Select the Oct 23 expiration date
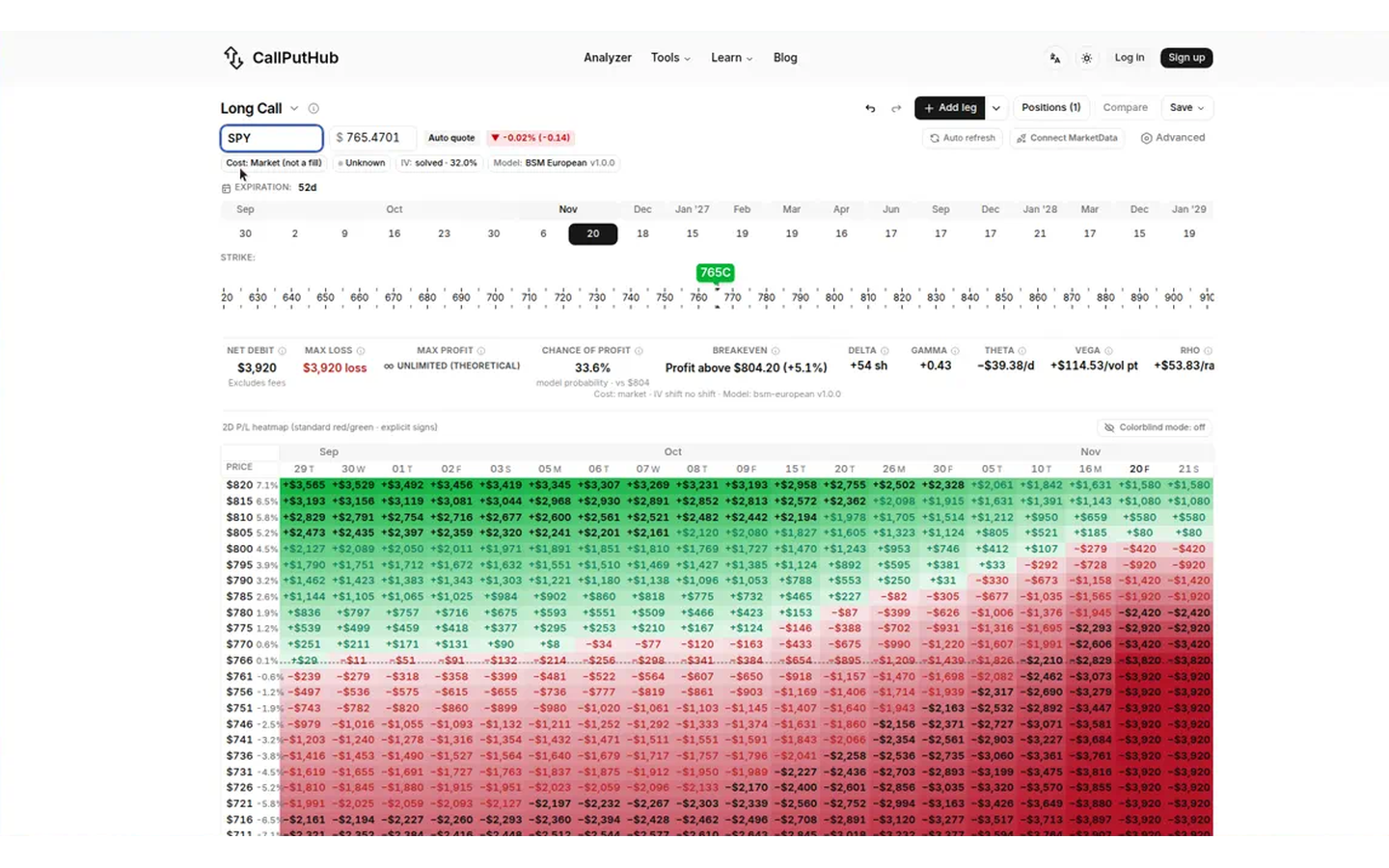Image resolution: width=1389 pixels, height=868 pixels. pyautogui.click(x=444, y=233)
